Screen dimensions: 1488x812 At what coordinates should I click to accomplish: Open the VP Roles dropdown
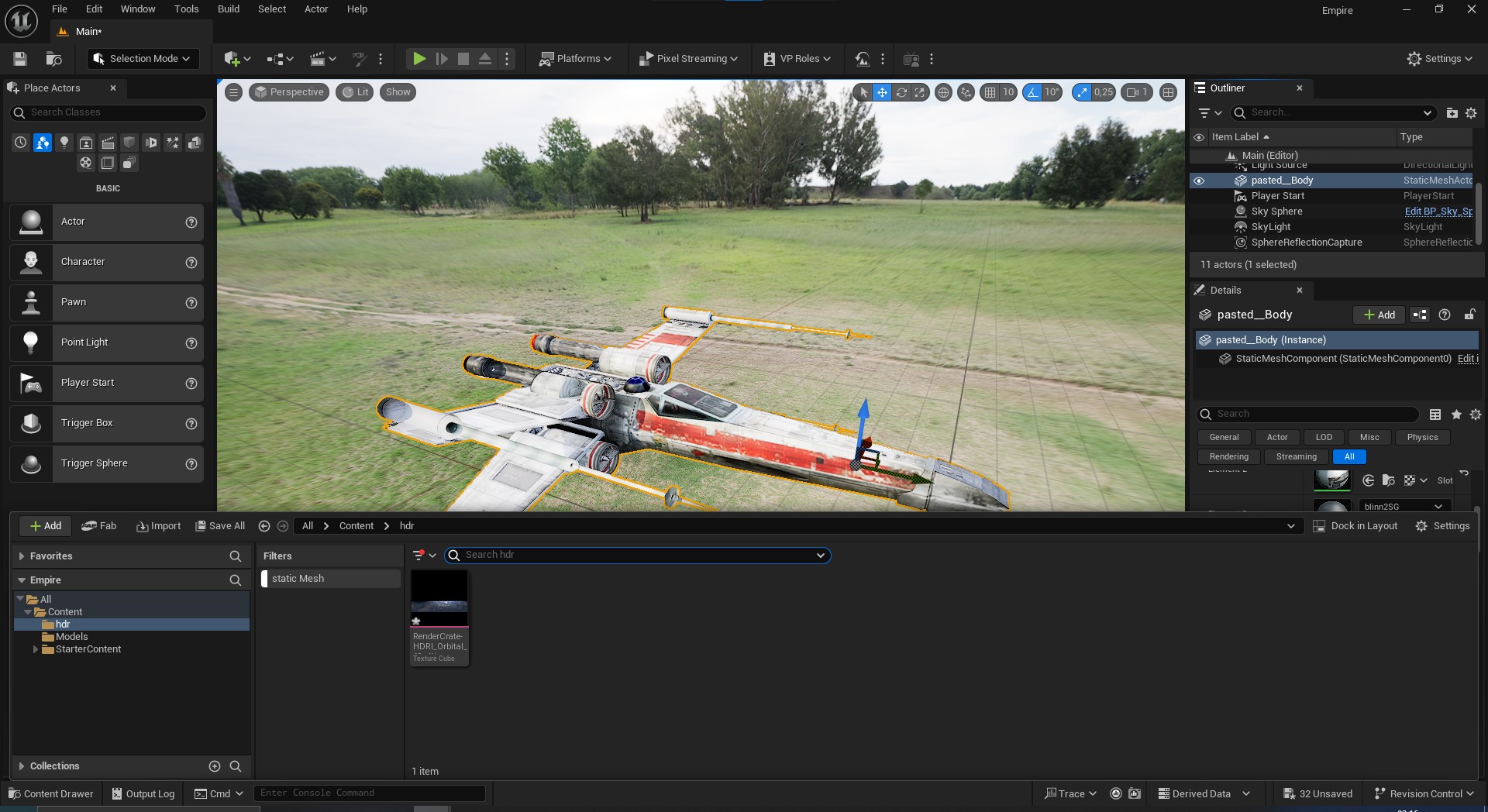(x=797, y=59)
